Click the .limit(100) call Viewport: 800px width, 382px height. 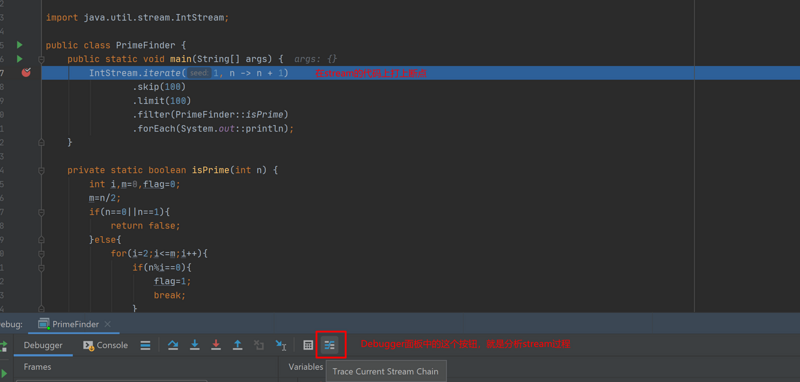(162, 100)
